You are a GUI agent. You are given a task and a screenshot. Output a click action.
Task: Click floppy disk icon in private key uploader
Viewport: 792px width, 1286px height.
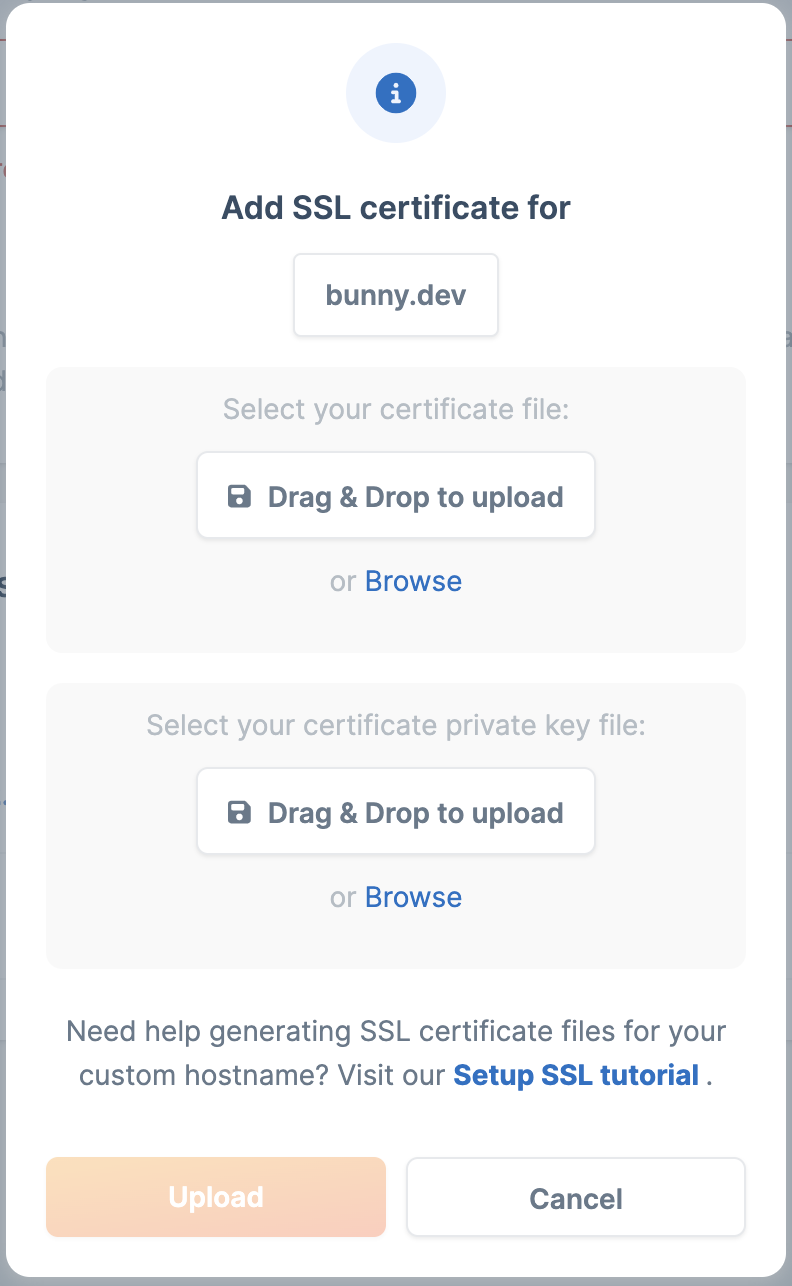point(239,813)
